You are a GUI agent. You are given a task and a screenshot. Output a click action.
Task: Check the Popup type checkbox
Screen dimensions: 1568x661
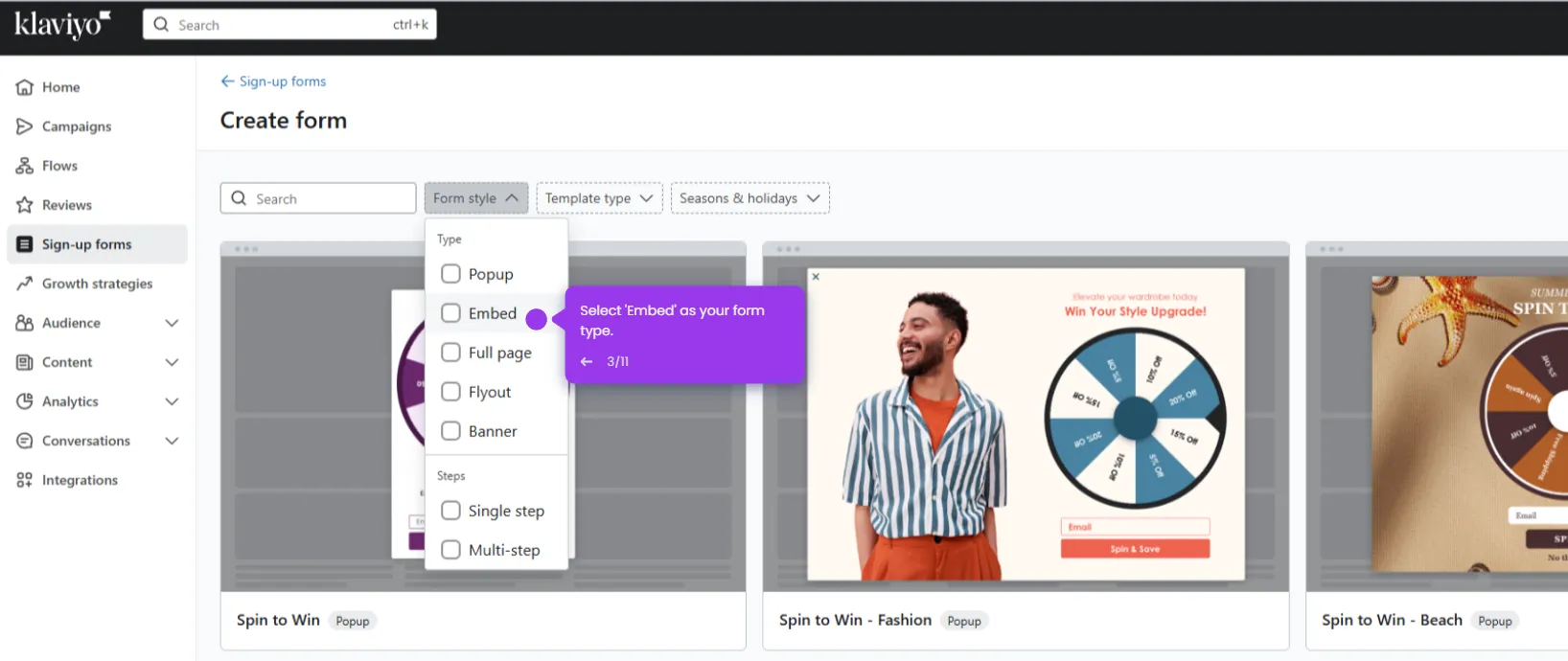[x=450, y=274]
